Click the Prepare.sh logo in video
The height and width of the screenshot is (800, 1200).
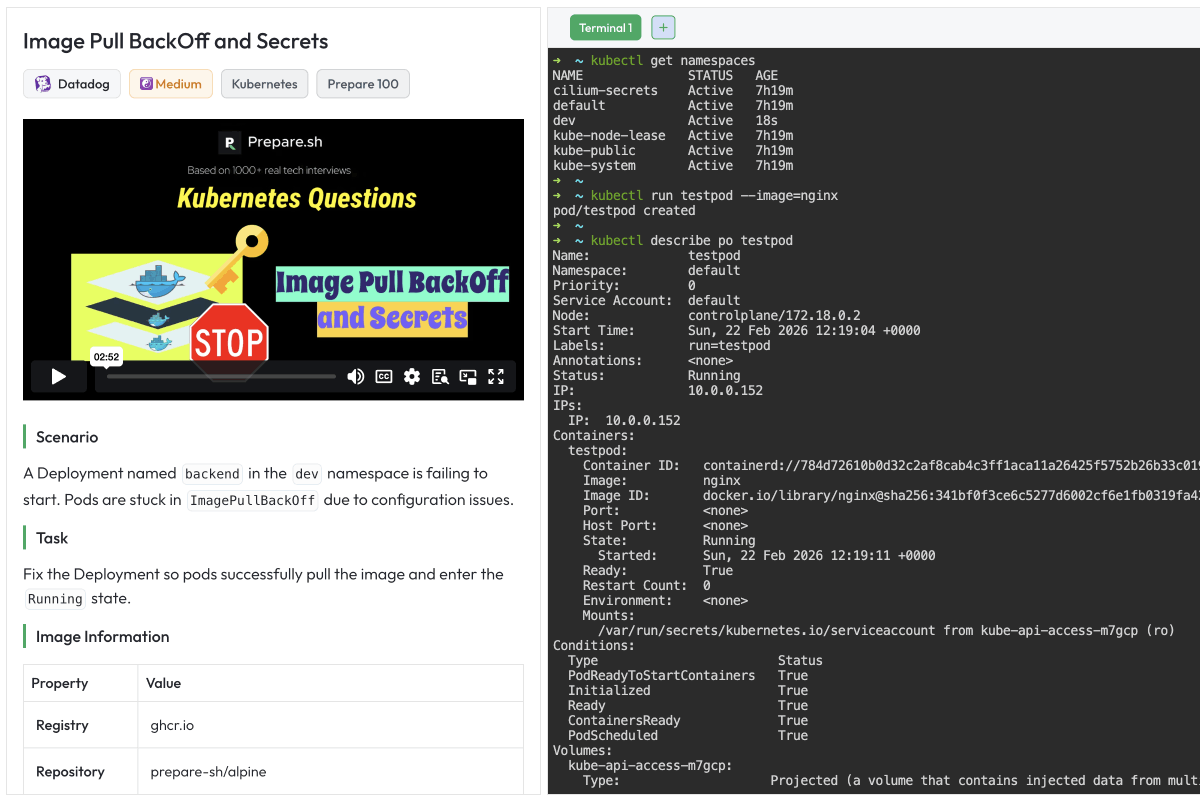pos(272,142)
